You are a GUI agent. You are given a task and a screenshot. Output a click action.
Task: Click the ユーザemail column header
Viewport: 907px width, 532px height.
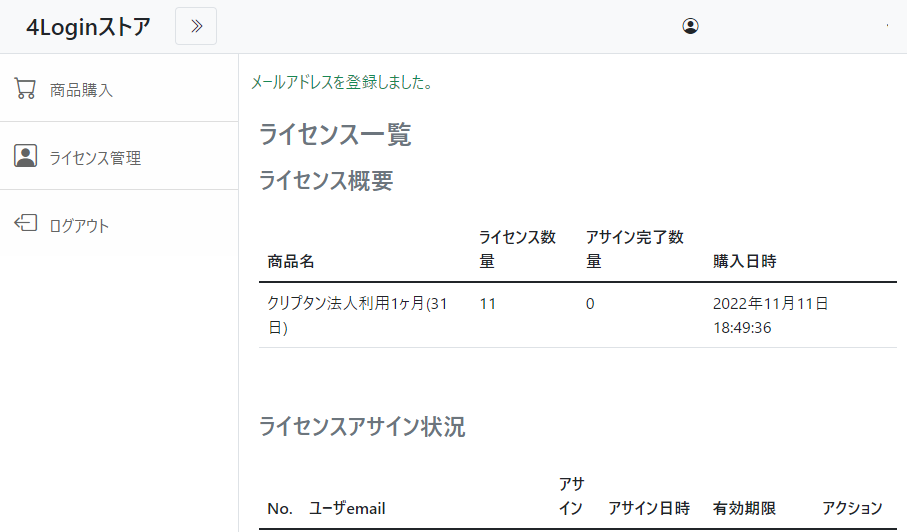347,508
